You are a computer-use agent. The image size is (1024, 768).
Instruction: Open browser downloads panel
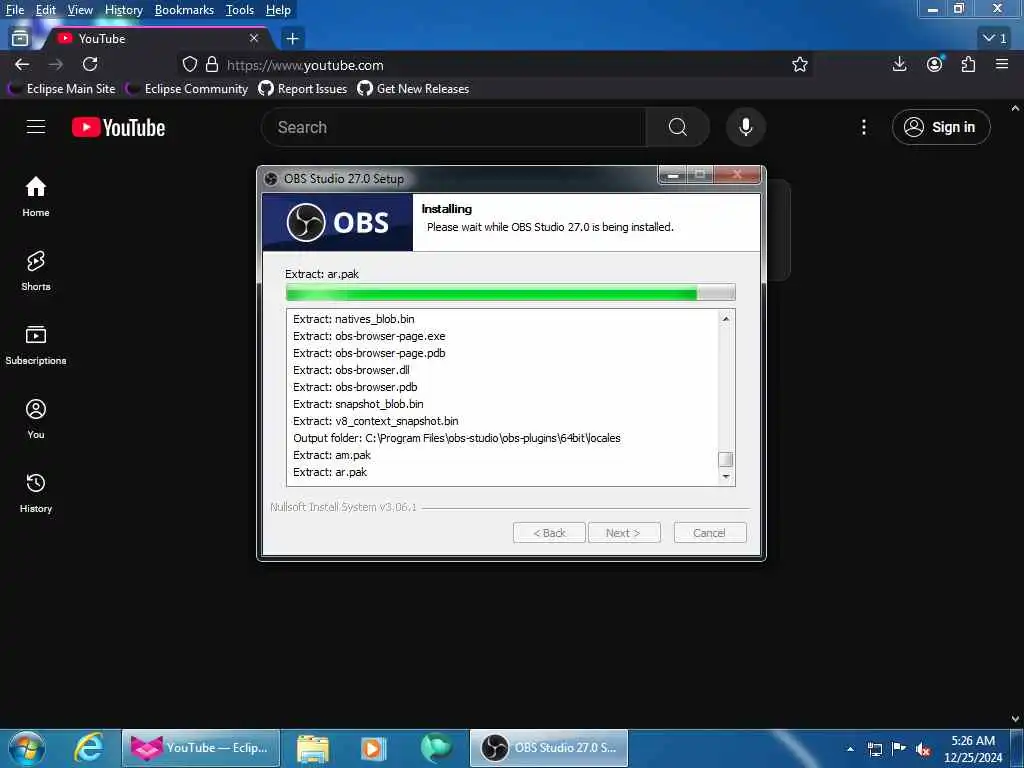(899, 64)
